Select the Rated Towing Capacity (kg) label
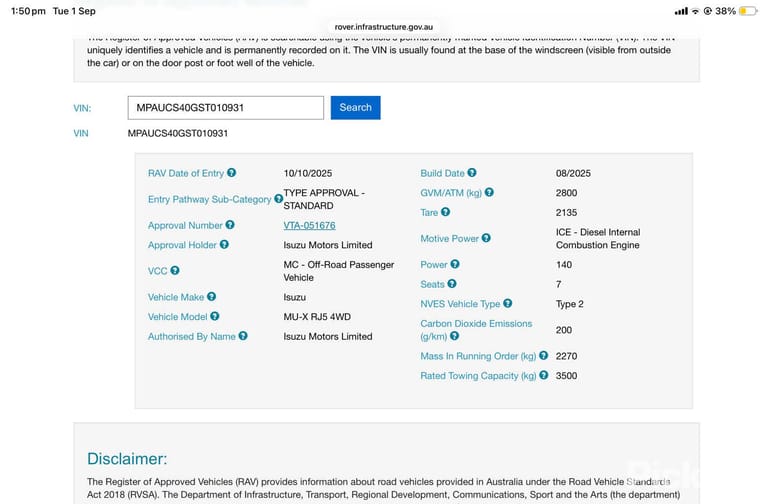This screenshot has width=768, height=504. coord(478,376)
